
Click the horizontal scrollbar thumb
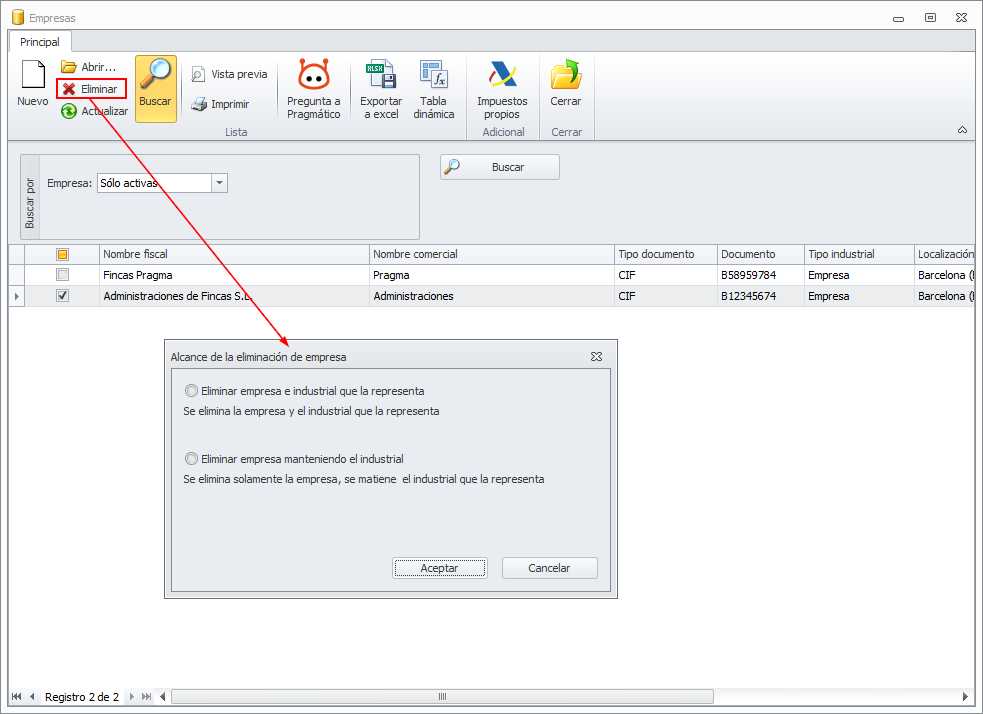coord(443,696)
